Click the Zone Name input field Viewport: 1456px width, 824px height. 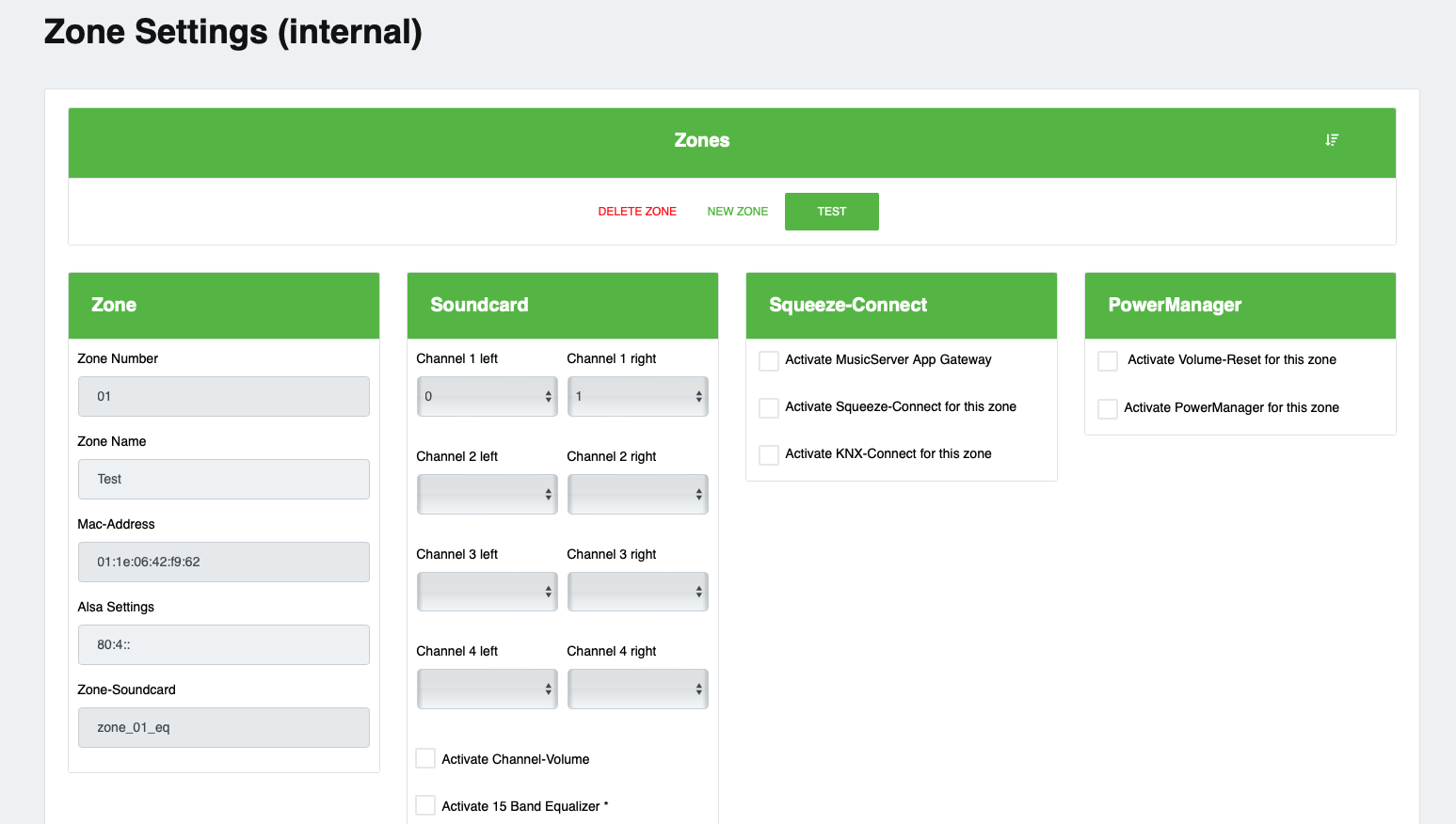(224, 480)
